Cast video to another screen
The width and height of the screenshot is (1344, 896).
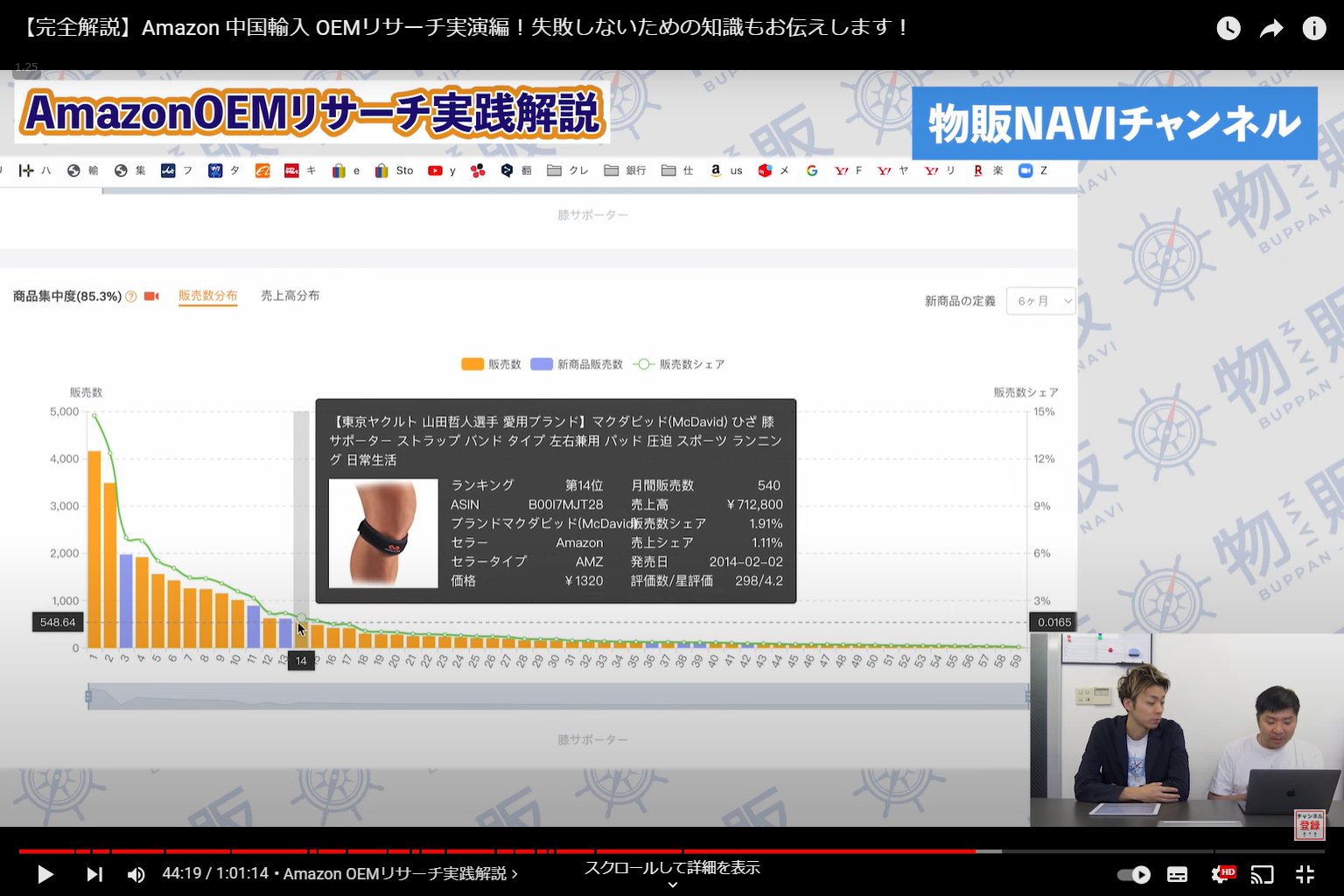click(x=1262, y=874)
